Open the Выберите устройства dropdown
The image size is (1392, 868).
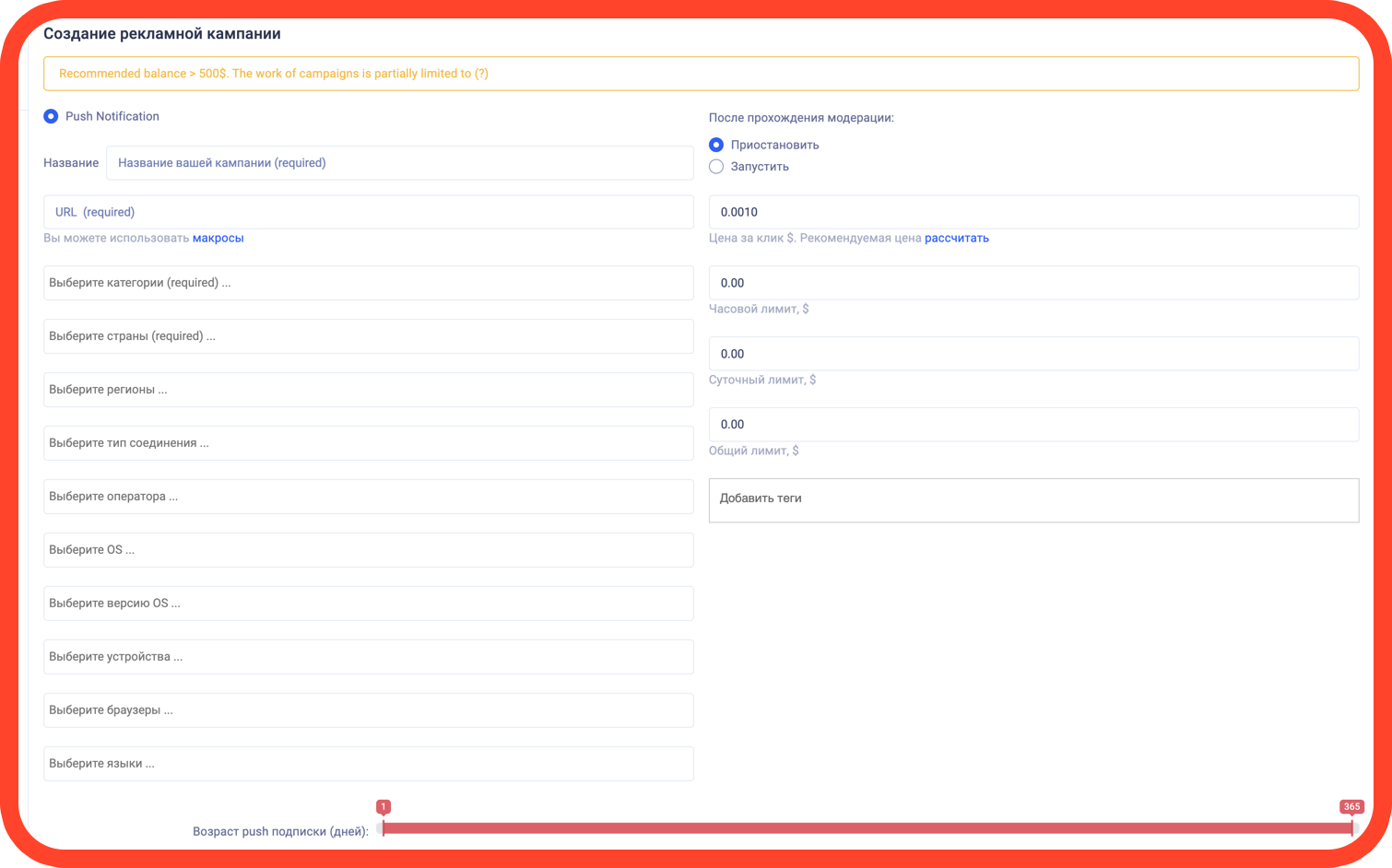(x=369, y=657)
